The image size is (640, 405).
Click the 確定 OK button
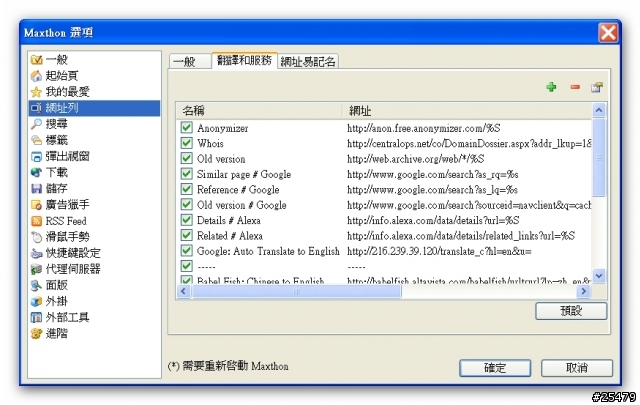(495, 368)
